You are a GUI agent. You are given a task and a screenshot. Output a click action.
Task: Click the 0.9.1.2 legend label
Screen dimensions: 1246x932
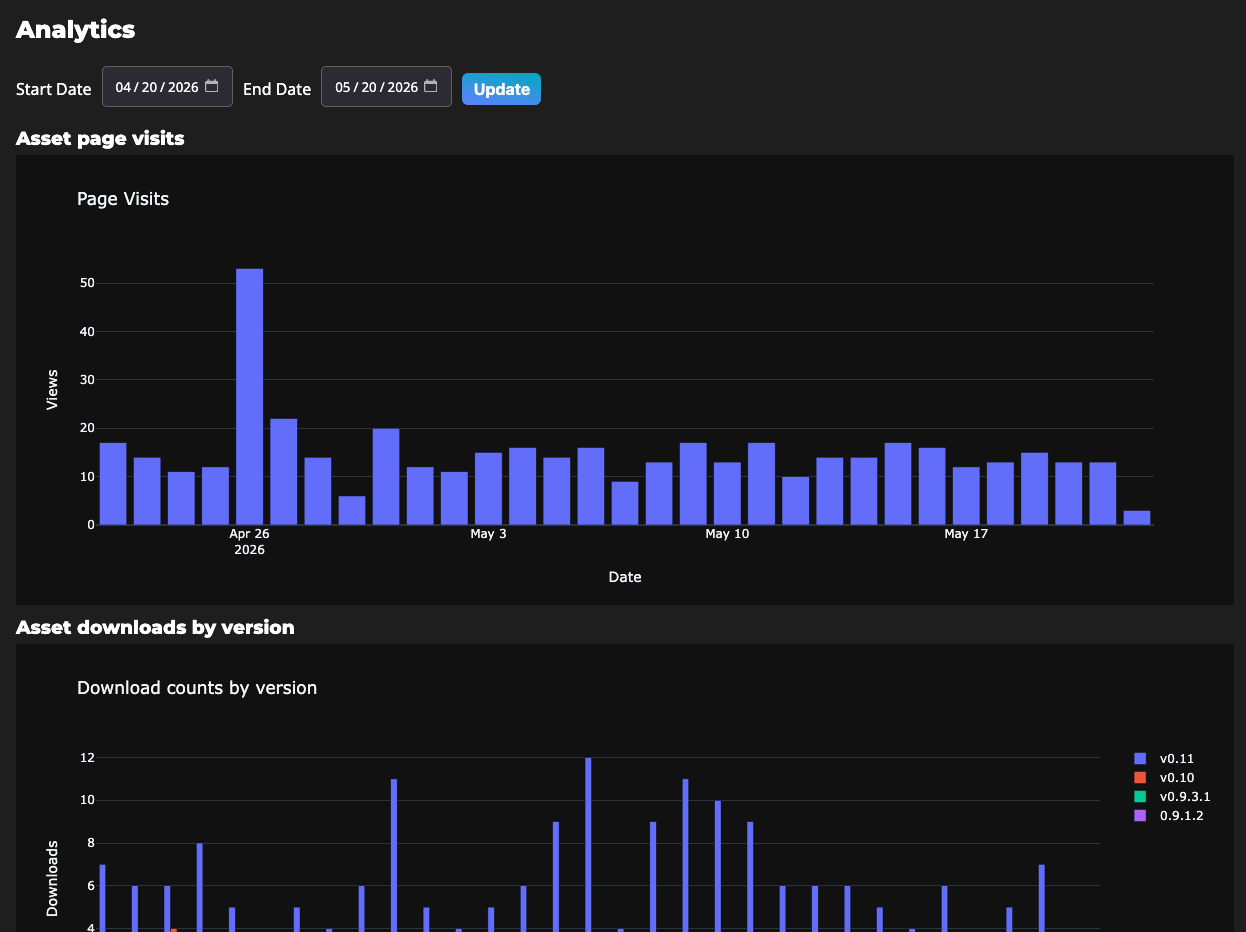[x=1182, y=816]
